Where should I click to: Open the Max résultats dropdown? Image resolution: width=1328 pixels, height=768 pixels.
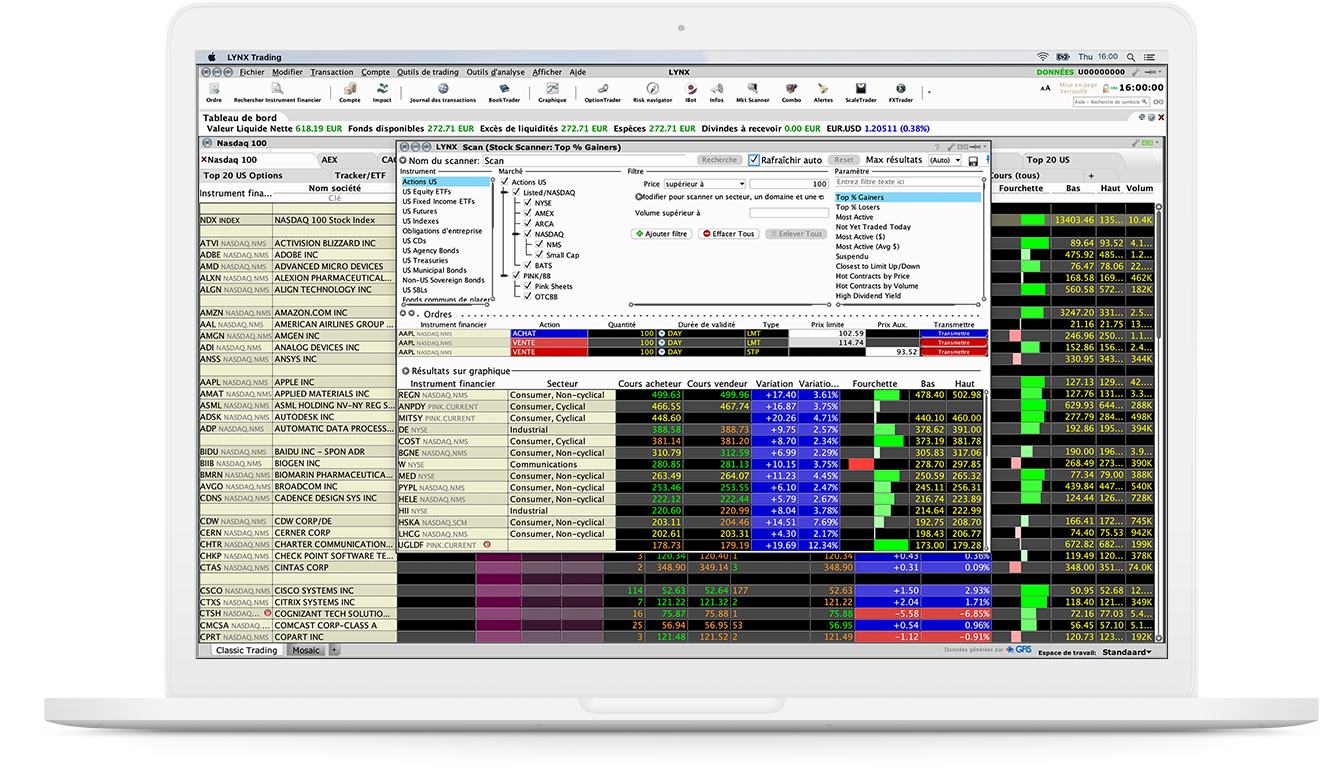pyautogui.click(x=944, y=160)
